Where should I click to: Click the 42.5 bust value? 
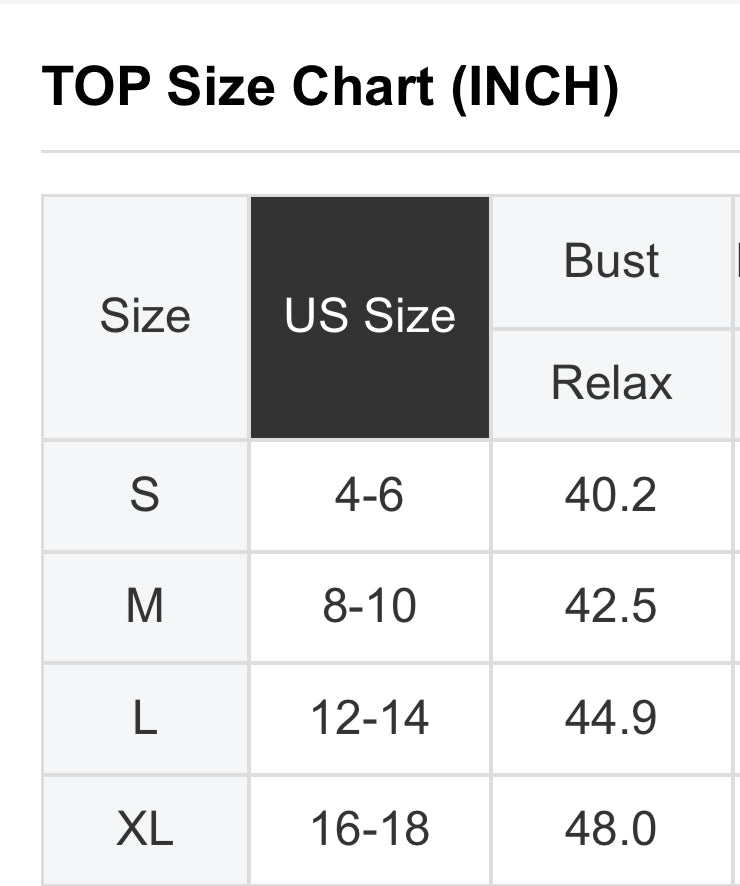[611, 607]
